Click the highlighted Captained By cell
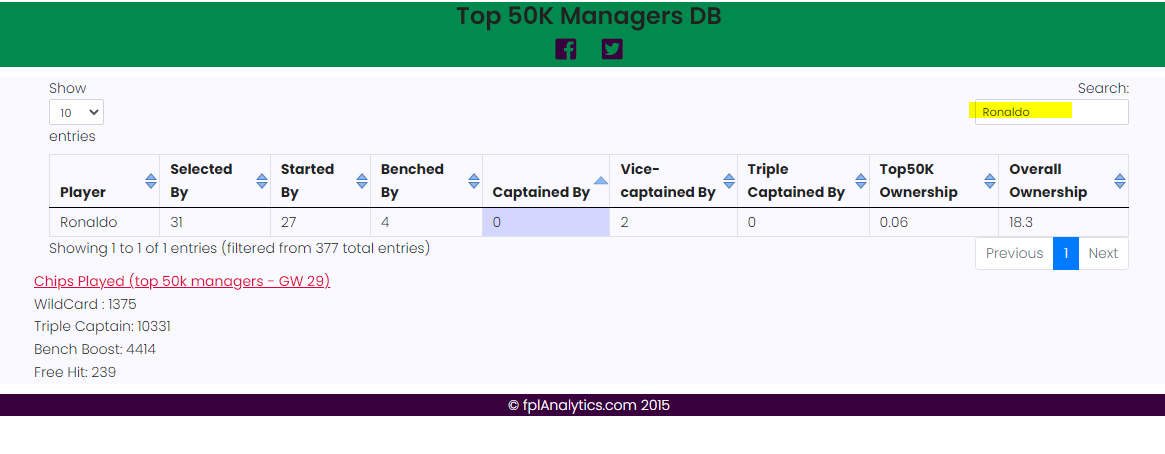This screenshot has width=1165, height=454. click(546, 222)
